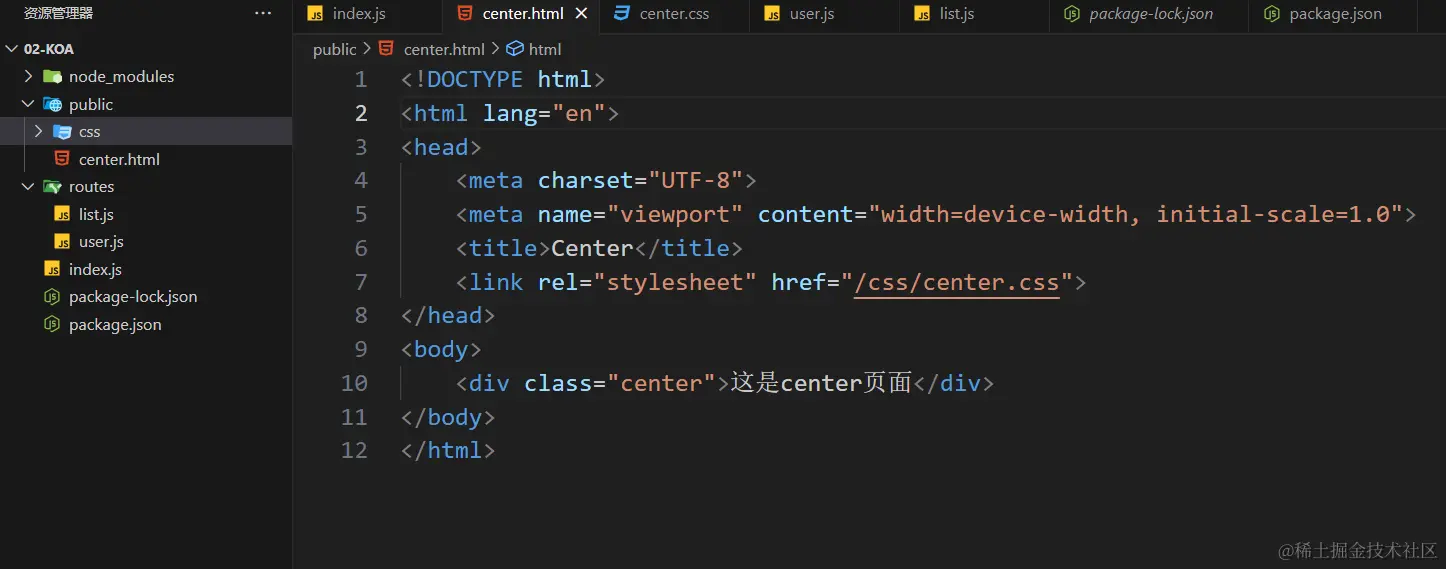The height and width of the screenshot is (569, 1446).
Task: Open the explorer more actions ellipsis
Action: [x=263, y=14]
